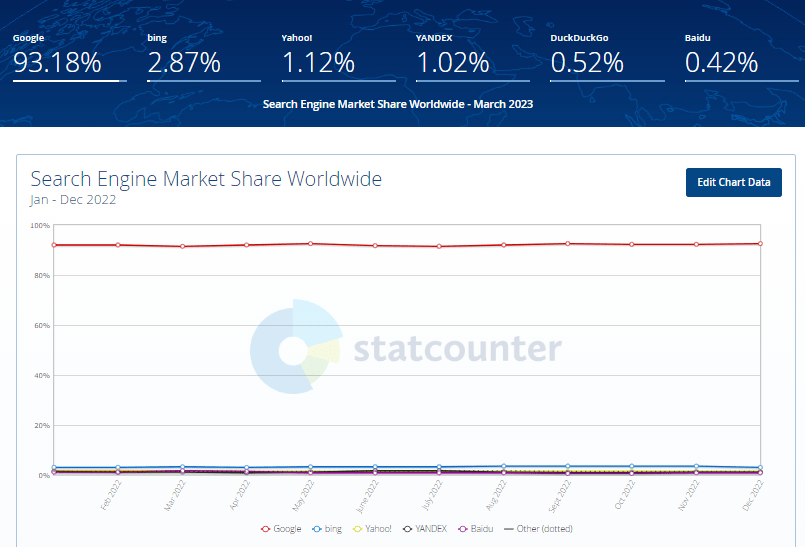
Task: Toggle the Baidu series in chart legend
Action: (x=475, y=529)
